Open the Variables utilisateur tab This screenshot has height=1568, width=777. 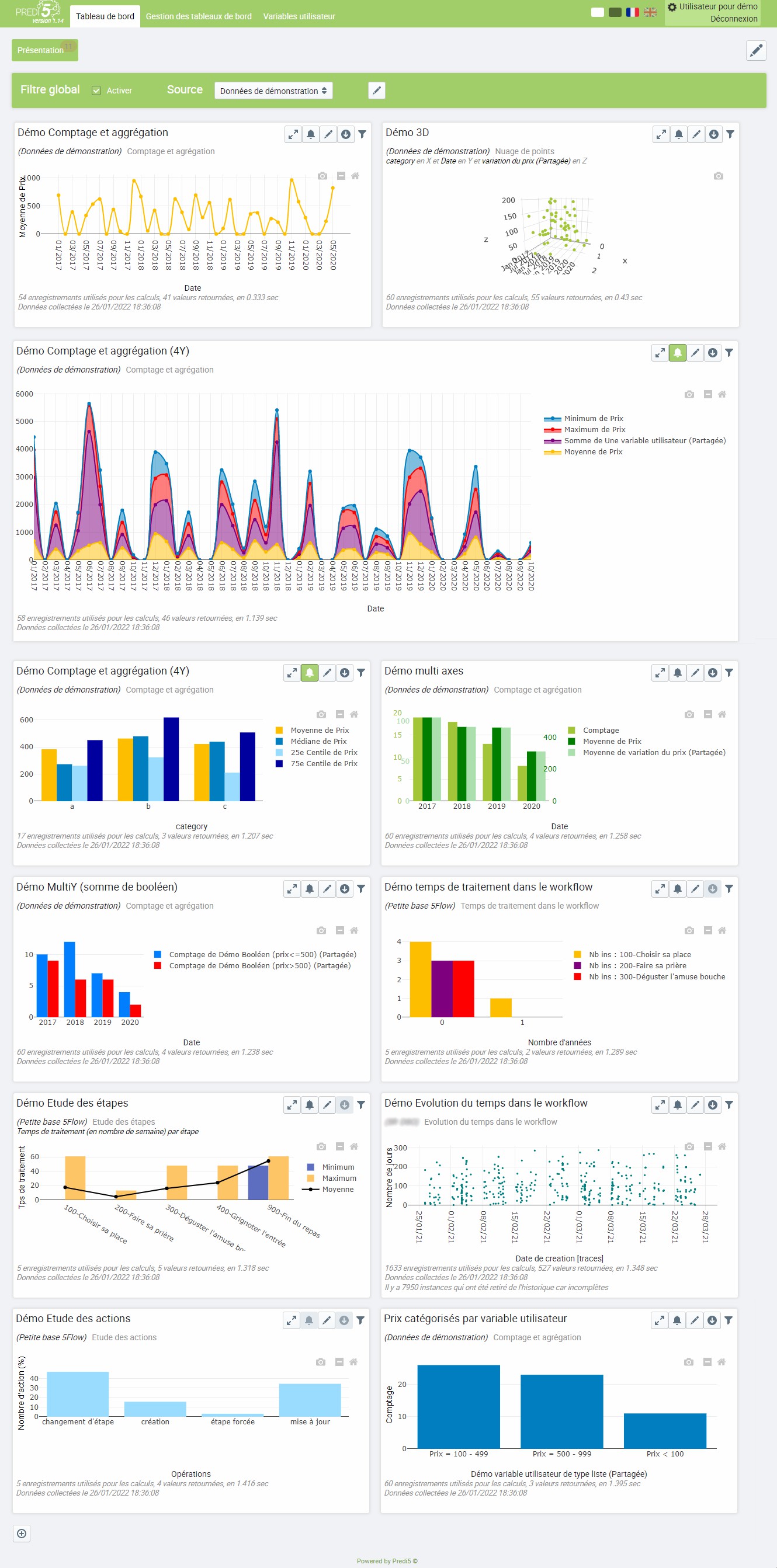click(299, 16)
